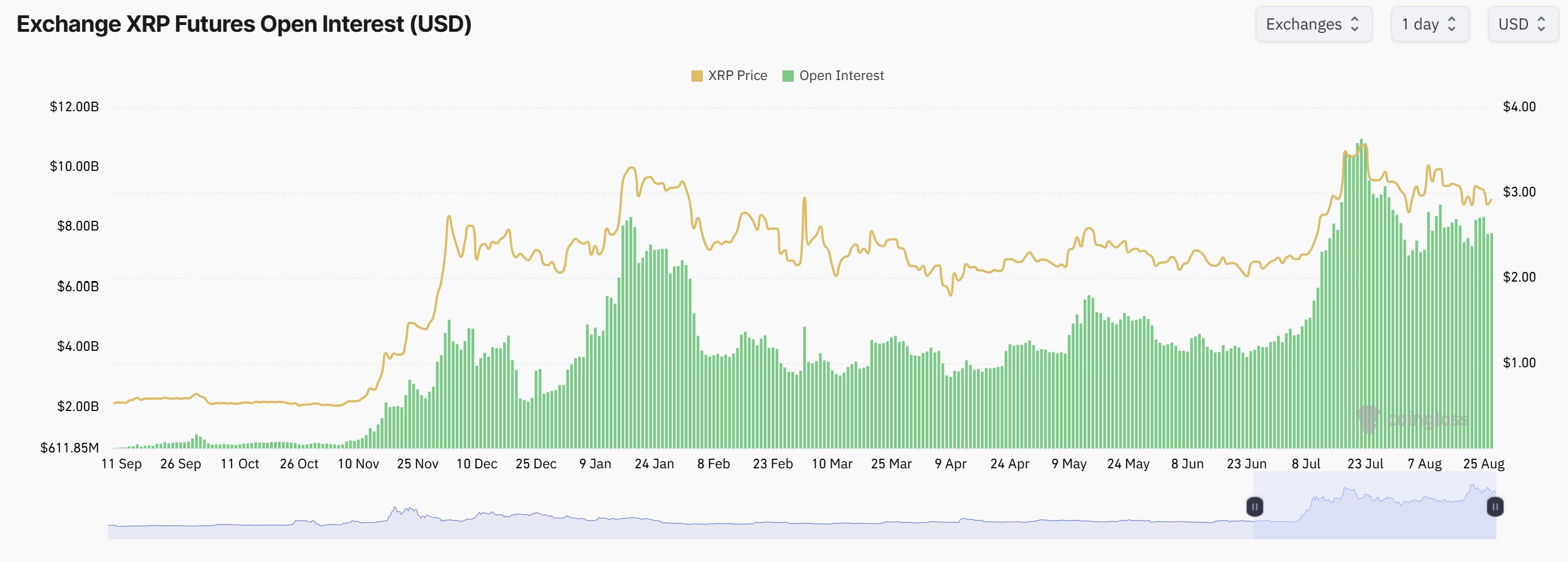This screenshot has height=562, width=1568.
Task: Click the chart title Exchange XRP Futures Open Interest
Action: (243, 25)
